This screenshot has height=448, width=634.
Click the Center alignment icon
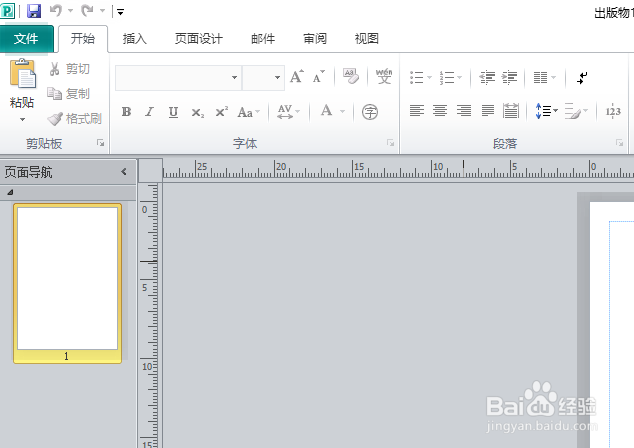click(x=440, y=111)
